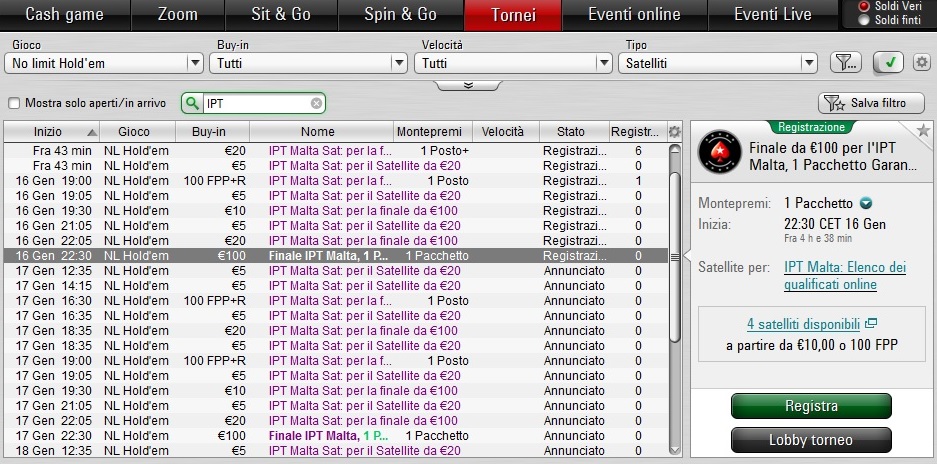This screenshot has height=464, width=937.
Task: Click the Salva filtro button
Action: (x=871, y=103)
